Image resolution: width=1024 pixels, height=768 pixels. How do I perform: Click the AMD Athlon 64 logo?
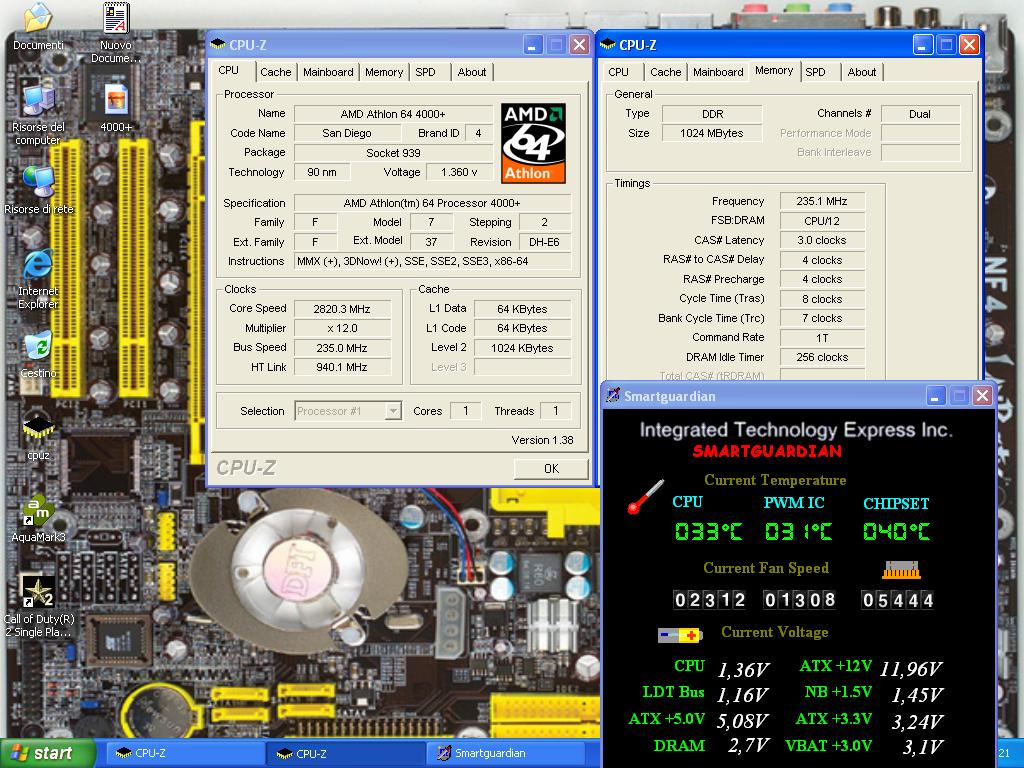[x=533, y=143]
